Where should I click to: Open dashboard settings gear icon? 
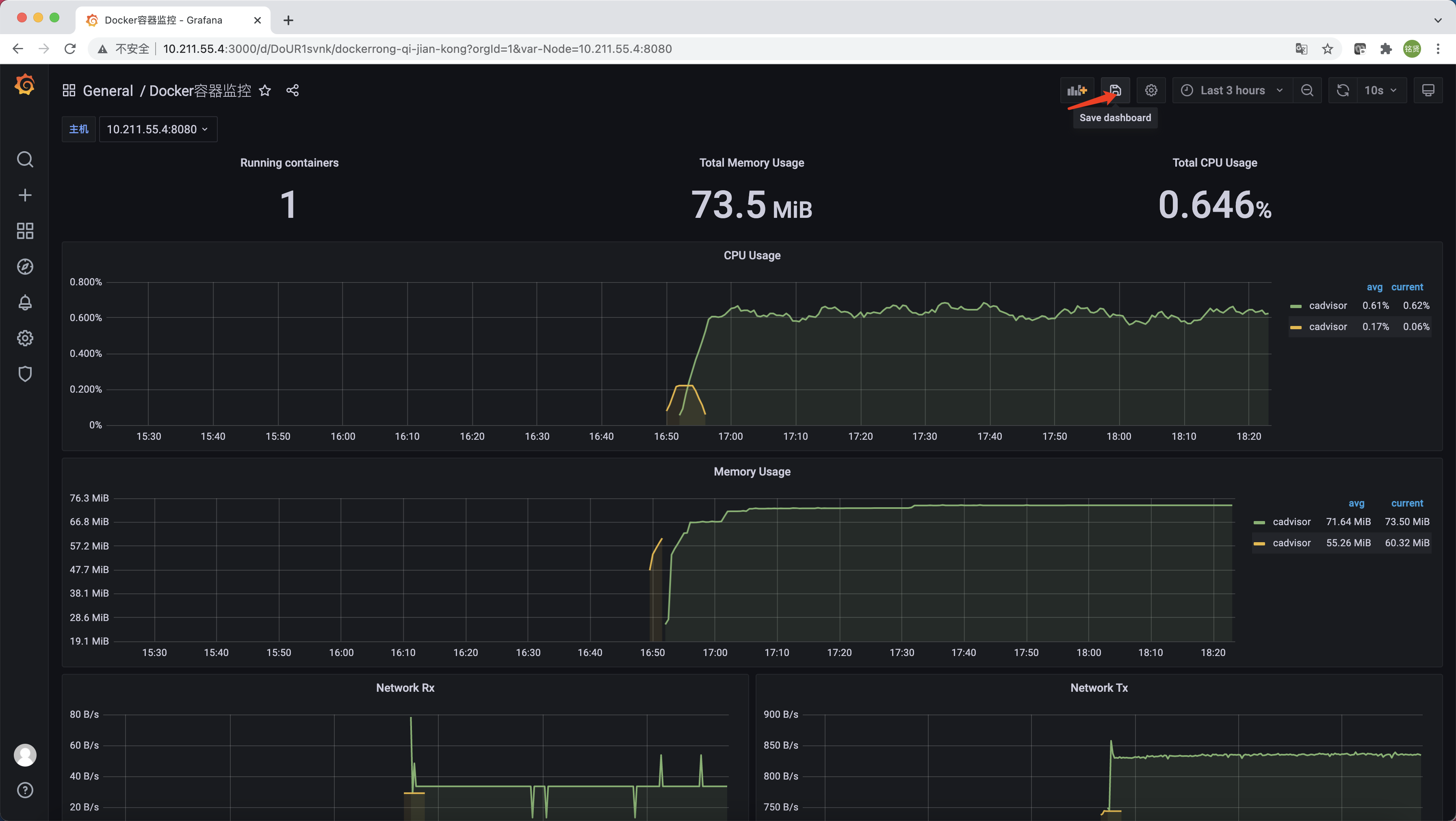coord(1151,91)
